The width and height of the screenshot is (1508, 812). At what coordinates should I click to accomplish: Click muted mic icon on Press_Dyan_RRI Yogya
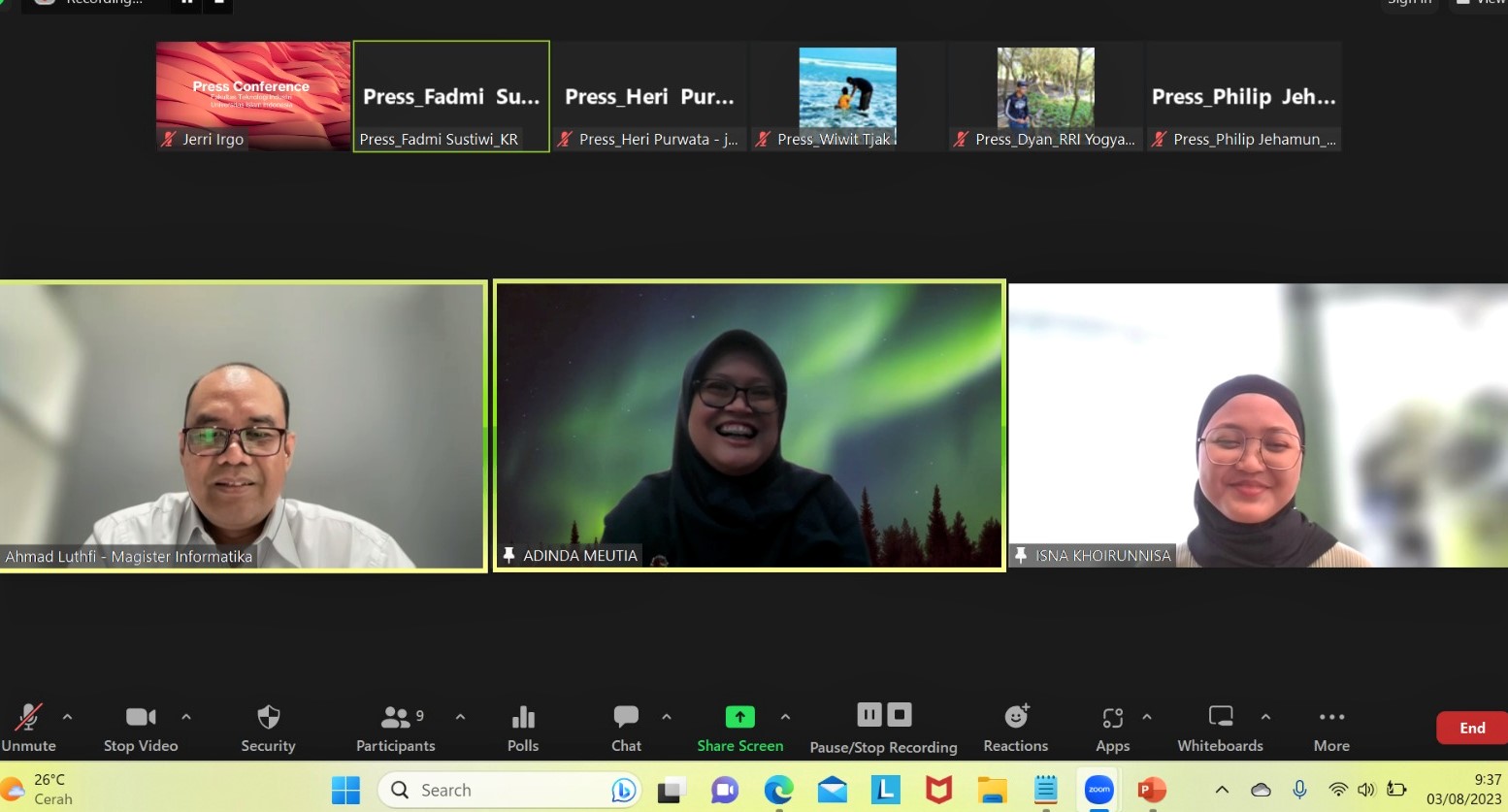[961, 139]
